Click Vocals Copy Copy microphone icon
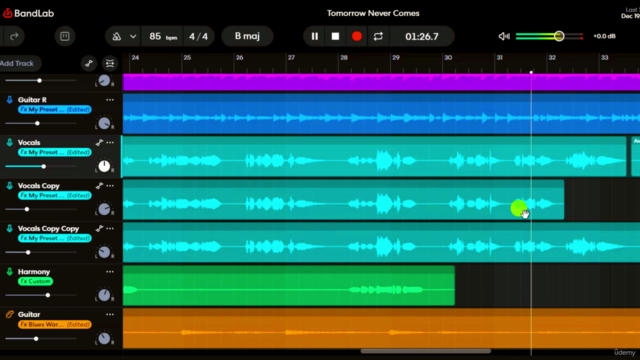The height and width of the screenshot is (360, 640). (9, 229)
